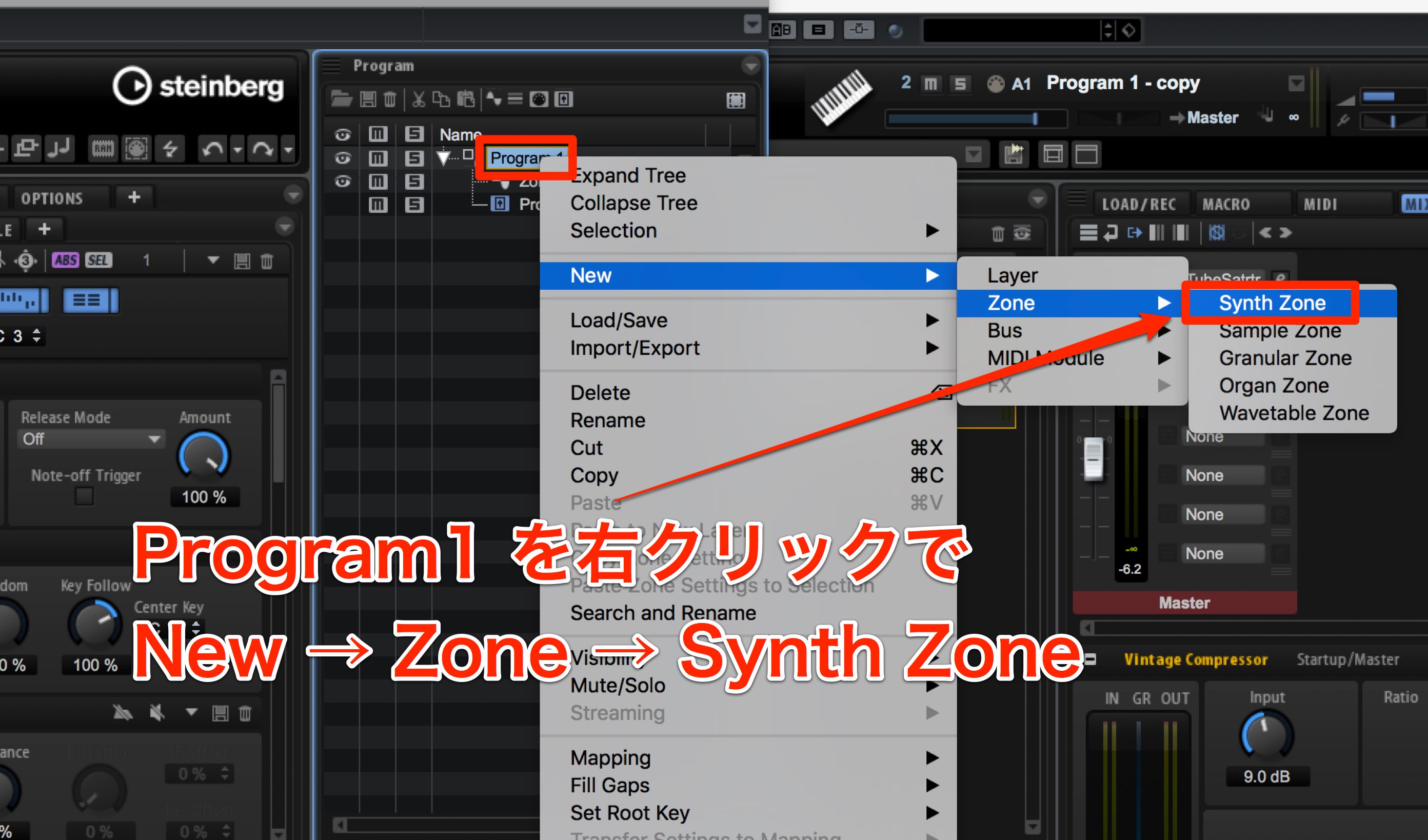Viewport: 1428px width, 840px height.
Task: Click the redo arrow icon
Action: click(263, 149)
